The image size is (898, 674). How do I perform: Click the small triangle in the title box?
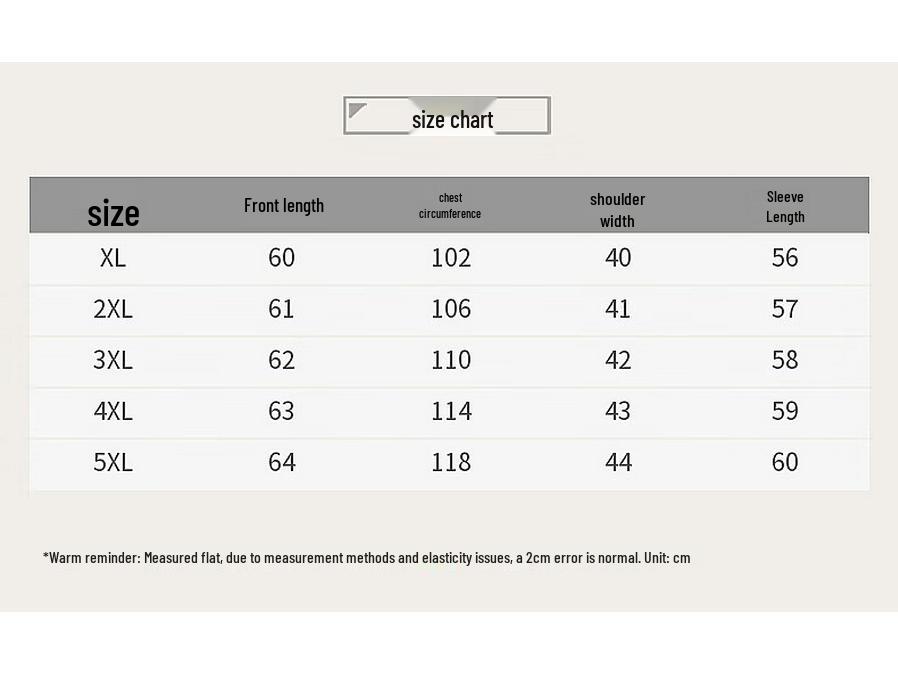357,110
